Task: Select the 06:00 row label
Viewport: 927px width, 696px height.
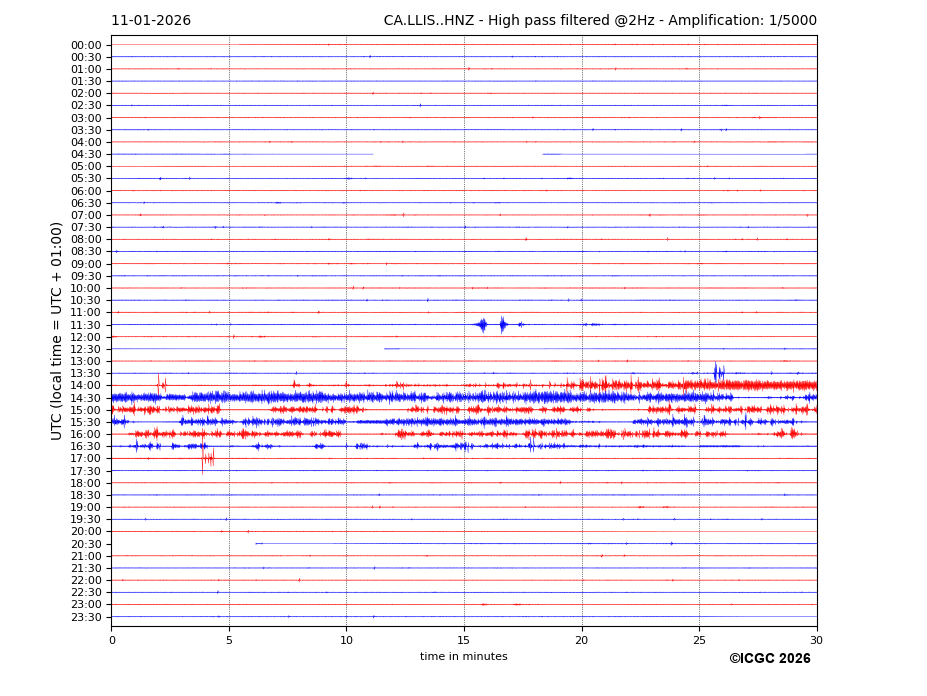Action: [86, 191]
